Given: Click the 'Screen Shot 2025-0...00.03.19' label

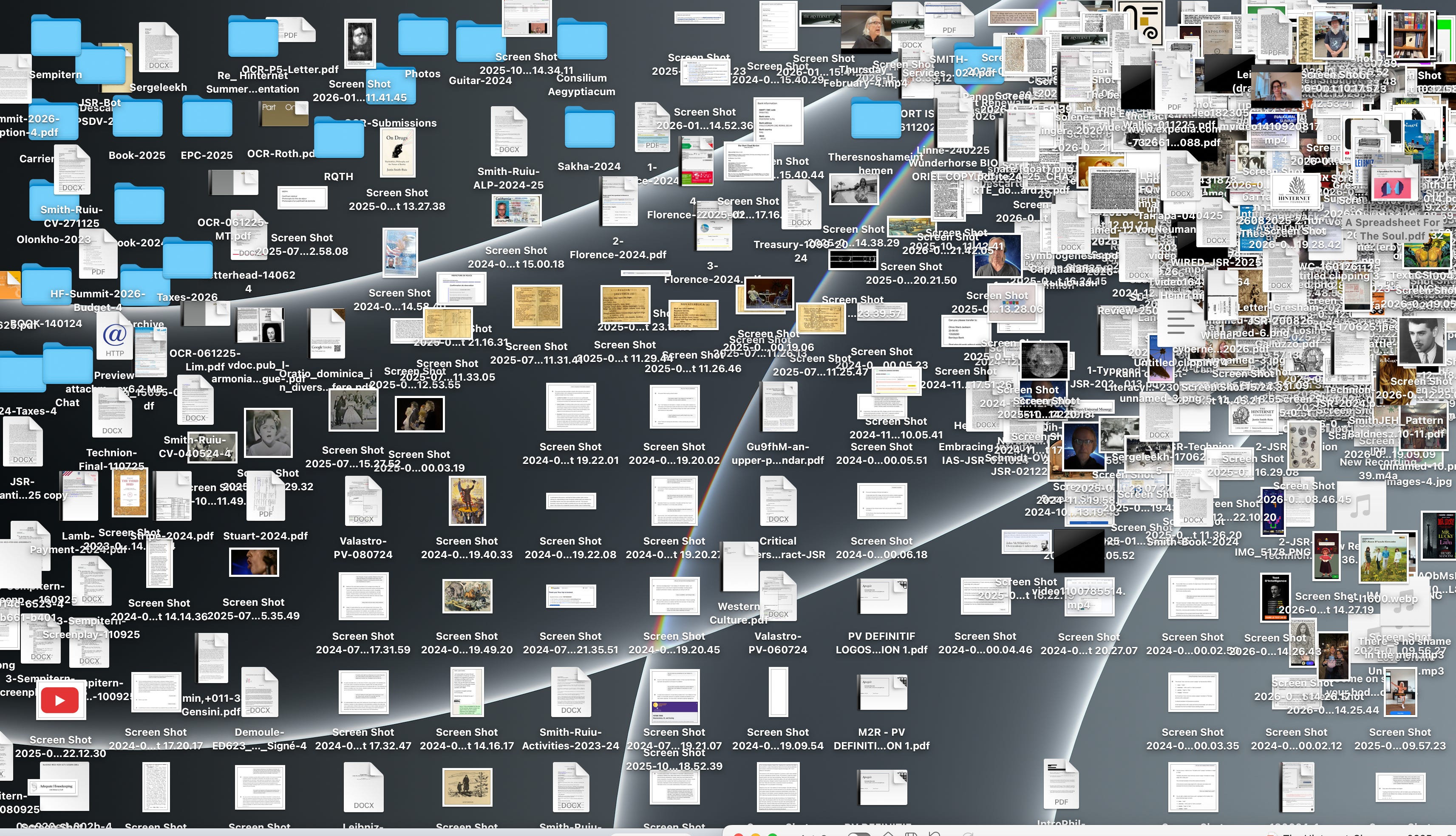Looking at the screenshot, I should (x=419, y=461).
